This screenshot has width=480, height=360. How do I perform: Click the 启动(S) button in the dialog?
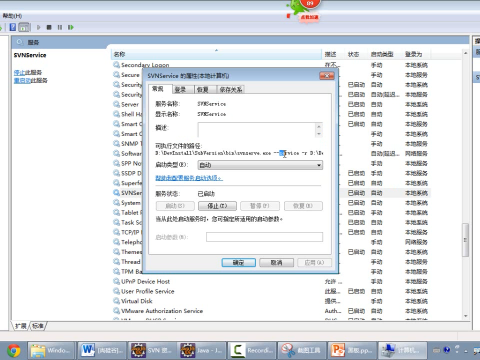click(175, 206)
